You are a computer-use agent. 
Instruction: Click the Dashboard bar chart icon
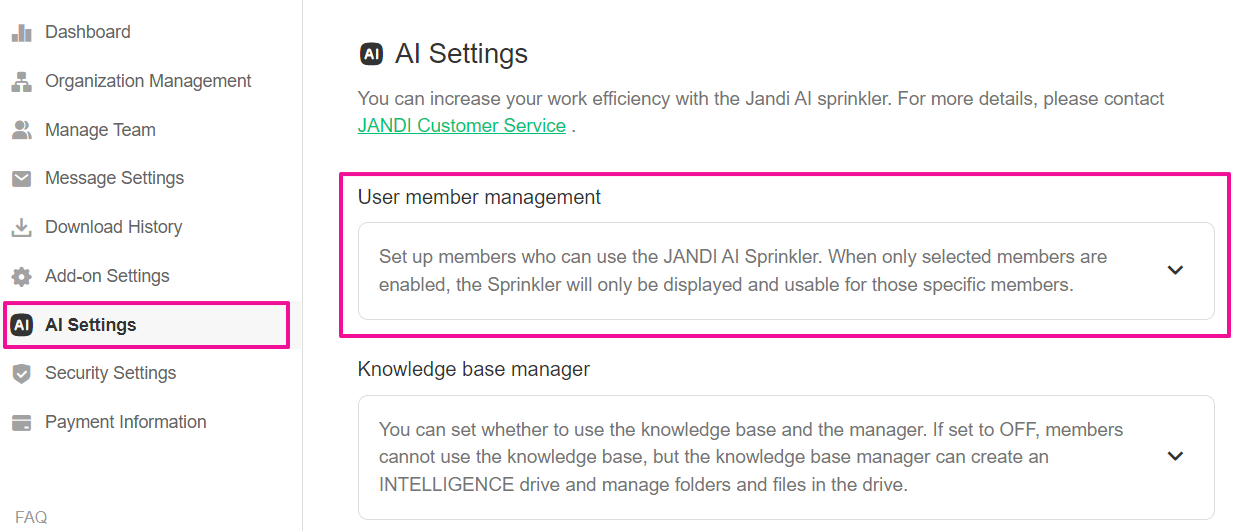(x=21, y=33)
